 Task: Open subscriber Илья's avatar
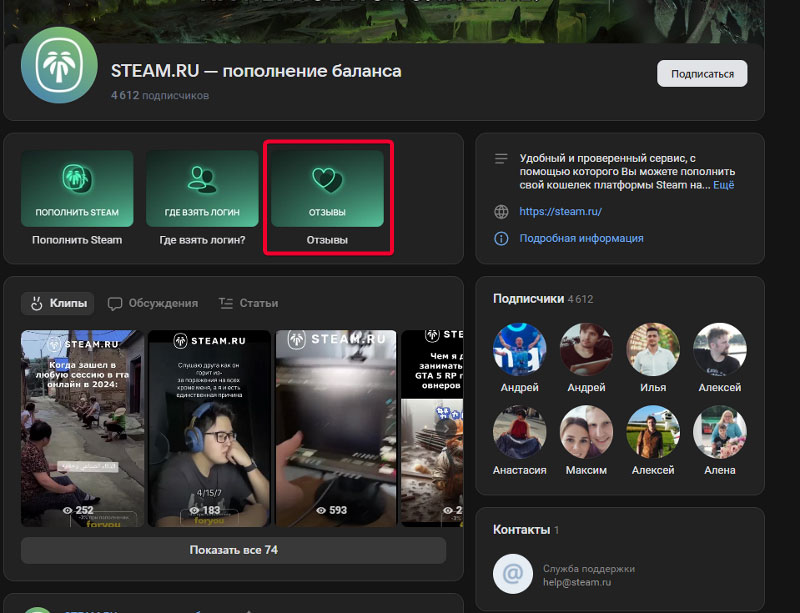pos(653,350)
